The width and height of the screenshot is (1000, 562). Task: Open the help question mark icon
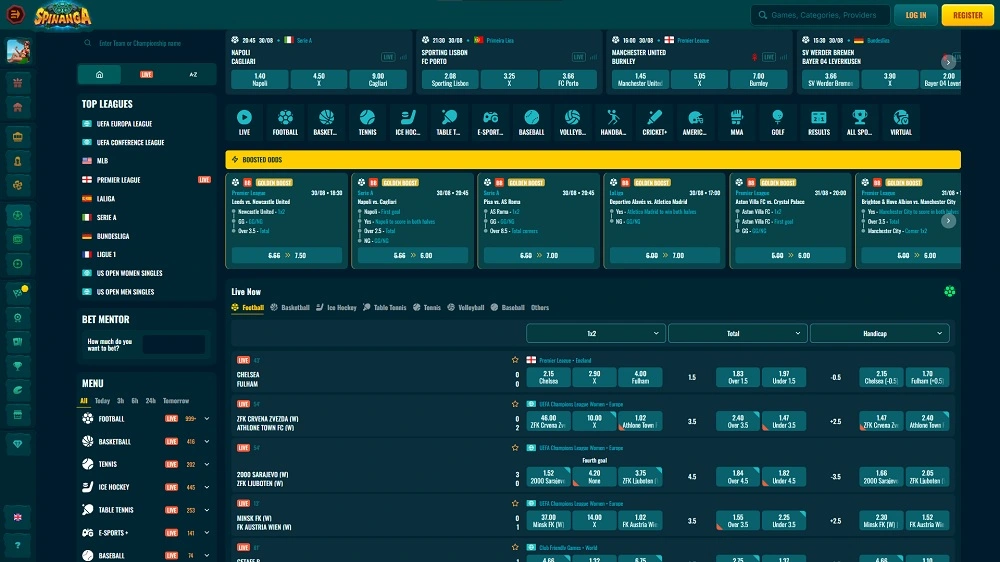pyautogui.click(x=16, y=546)
